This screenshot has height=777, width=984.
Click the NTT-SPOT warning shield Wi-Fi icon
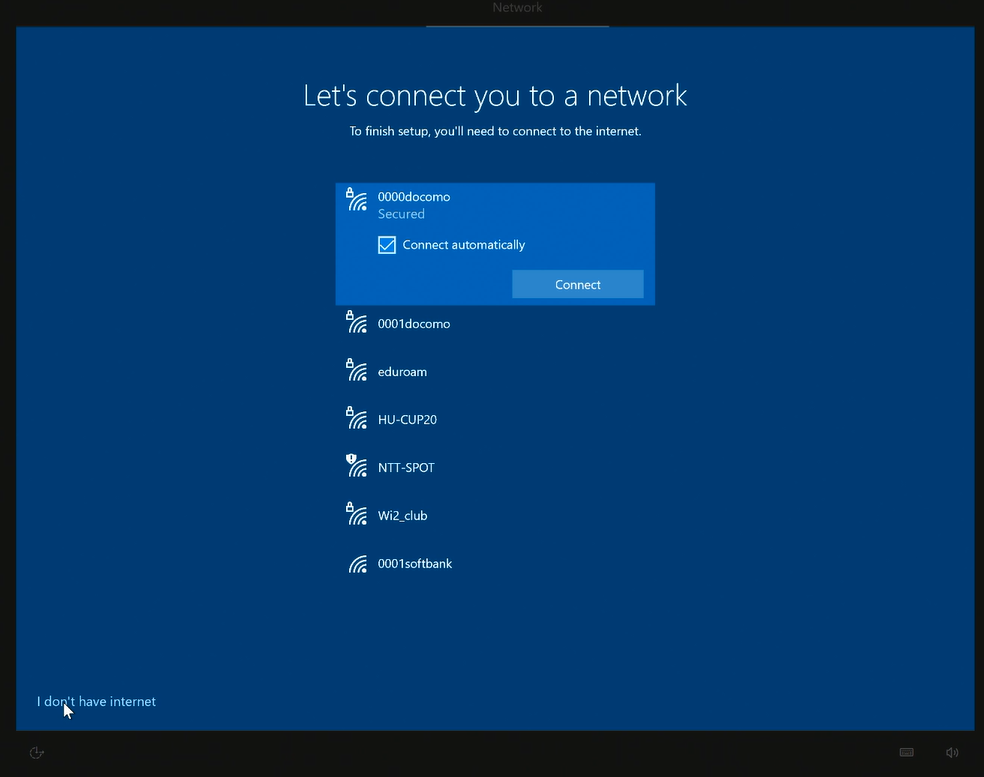357,467
